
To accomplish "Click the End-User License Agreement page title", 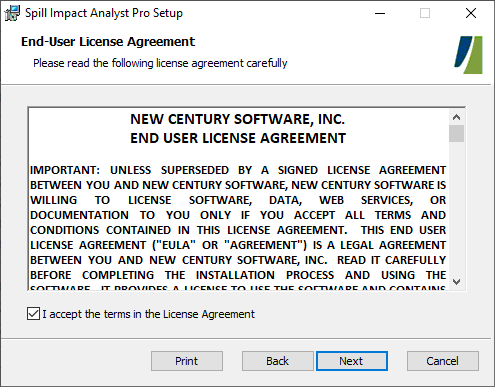I will (x=108, y=42).
